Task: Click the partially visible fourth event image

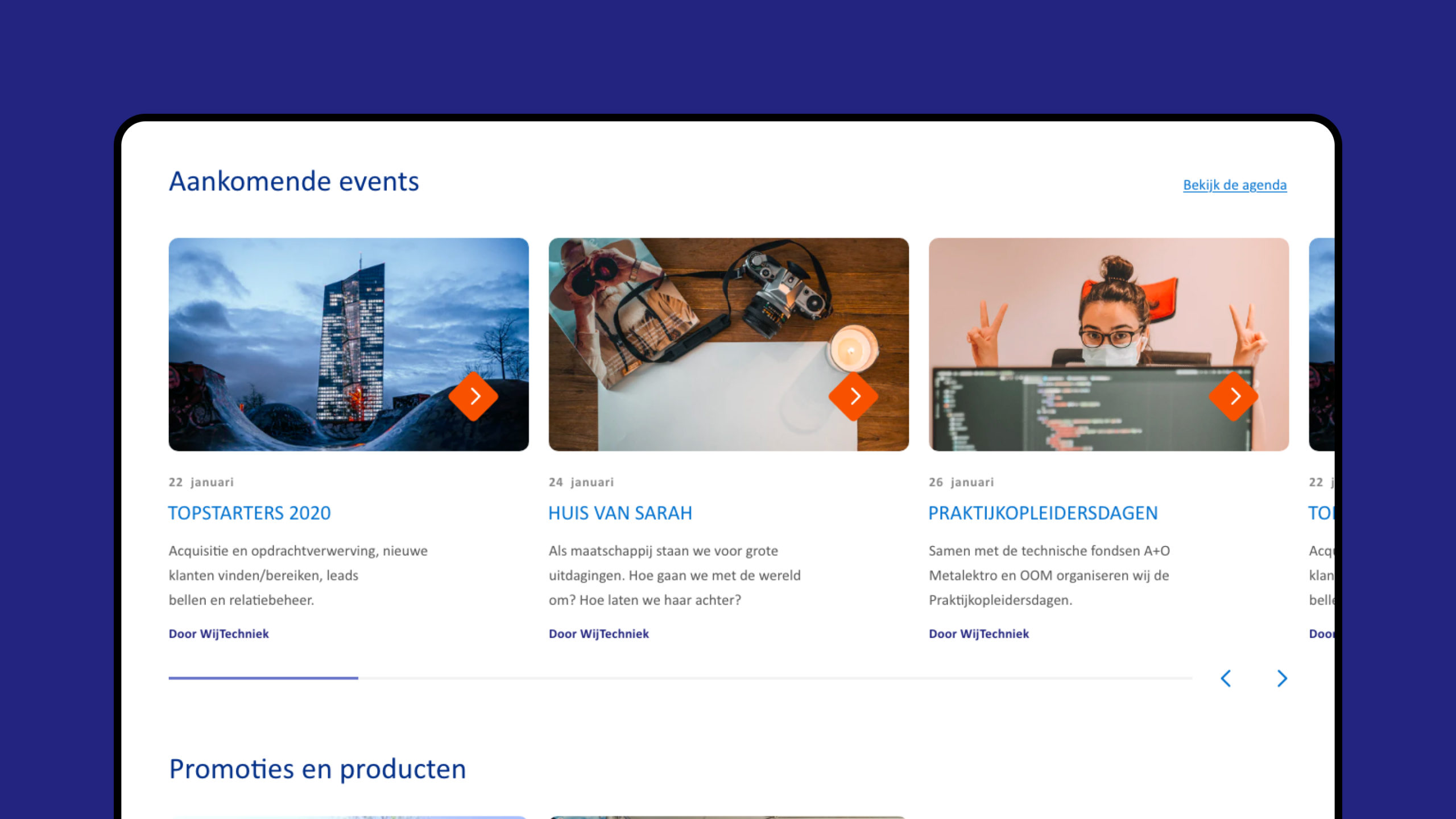Action: coord(1321,344)
